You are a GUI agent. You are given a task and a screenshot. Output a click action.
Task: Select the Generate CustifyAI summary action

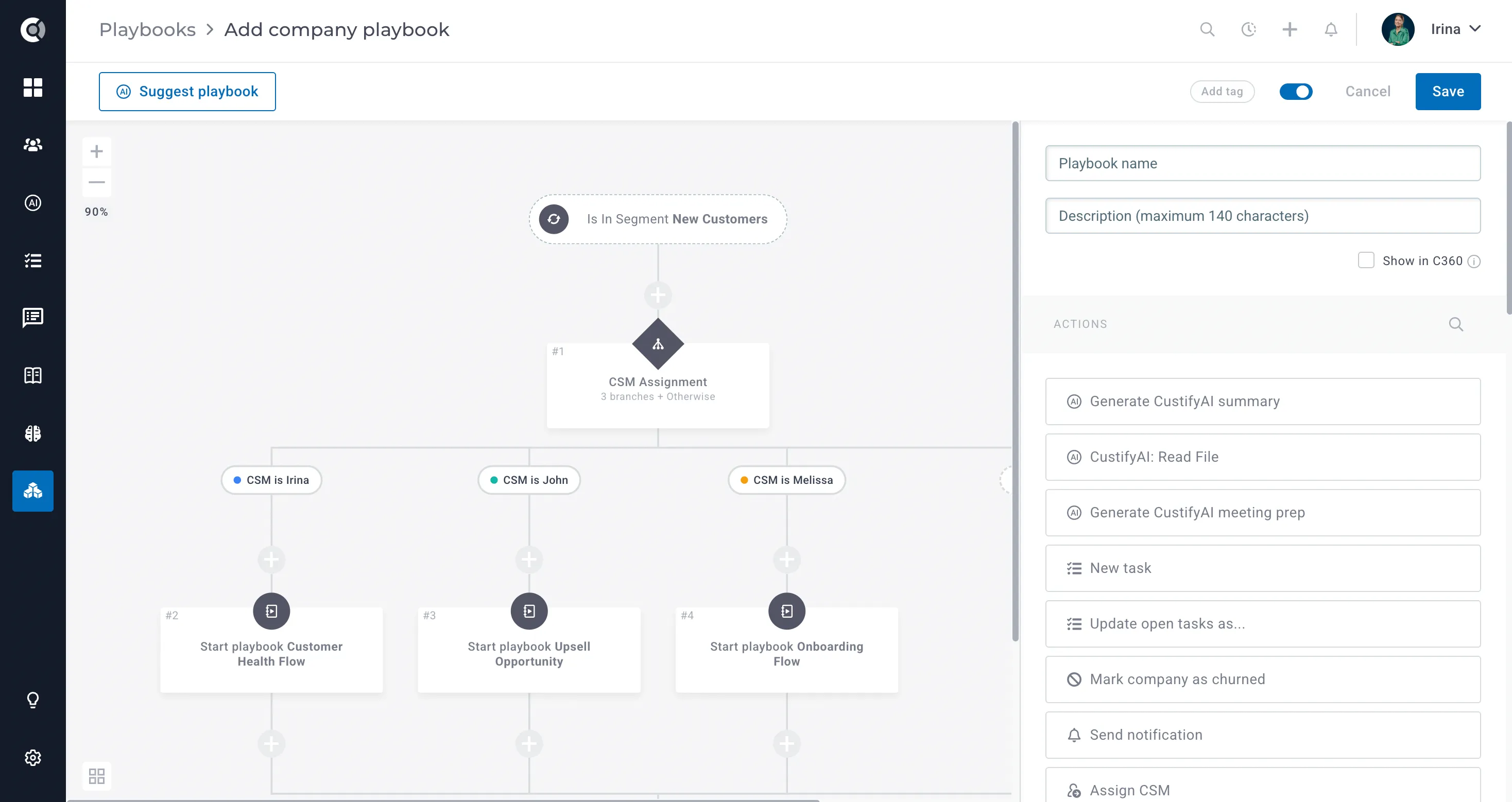(1263, 402)
